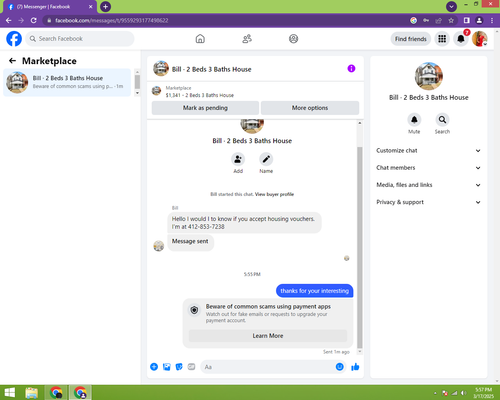Viewport: 500px width, 400px height.
Task: Open the View buyer profile link
Action: coord(274,194)
